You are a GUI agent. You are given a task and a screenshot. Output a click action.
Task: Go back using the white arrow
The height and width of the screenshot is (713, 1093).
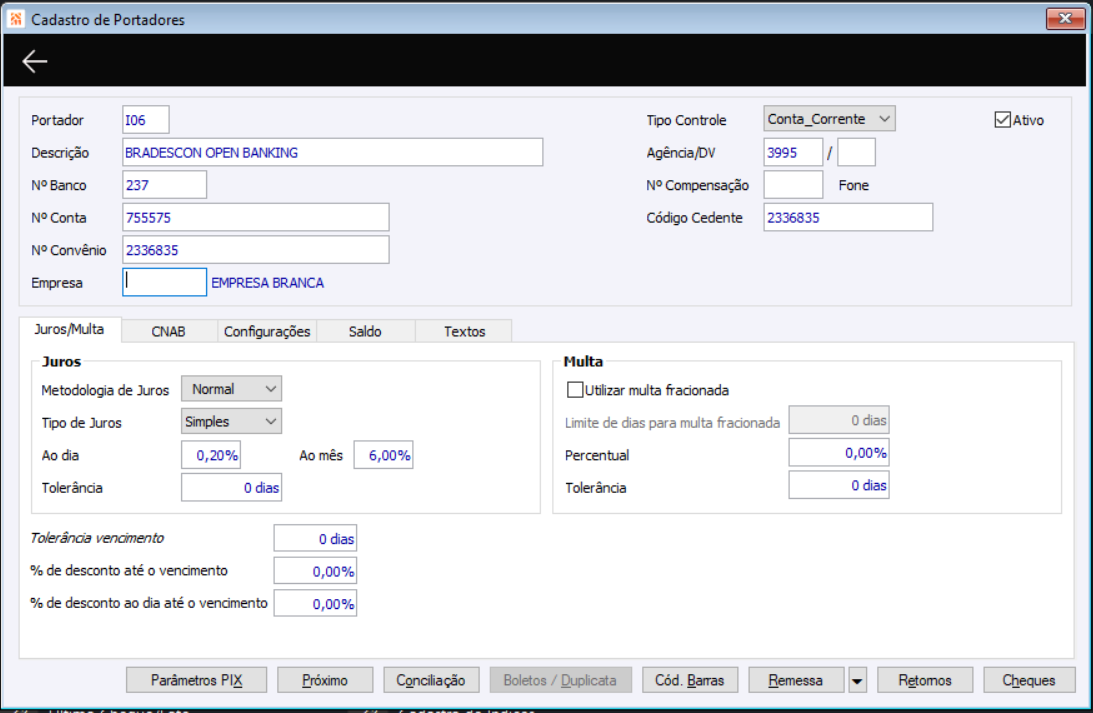(34, 61)
